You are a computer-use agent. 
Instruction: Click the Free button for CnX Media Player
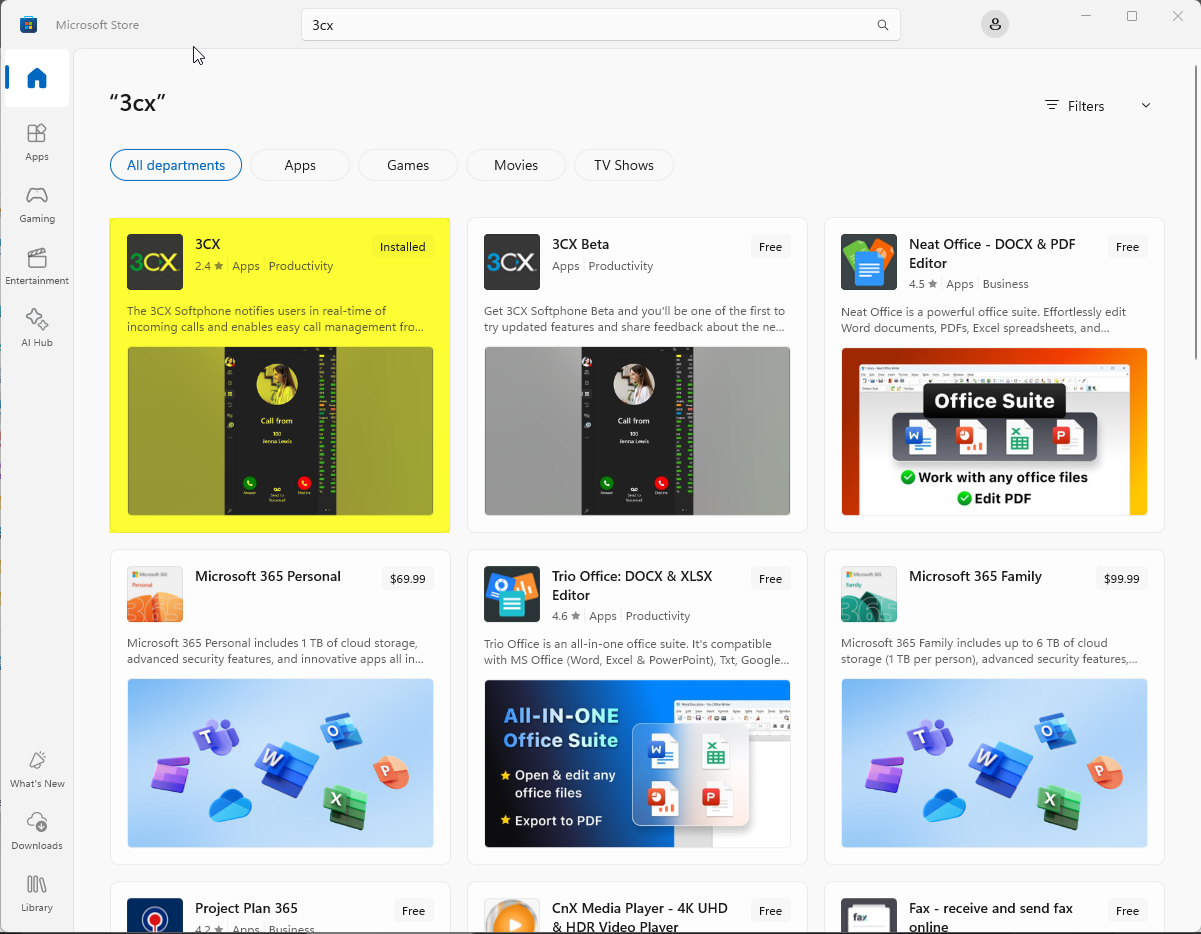click(x=770, y=911)
